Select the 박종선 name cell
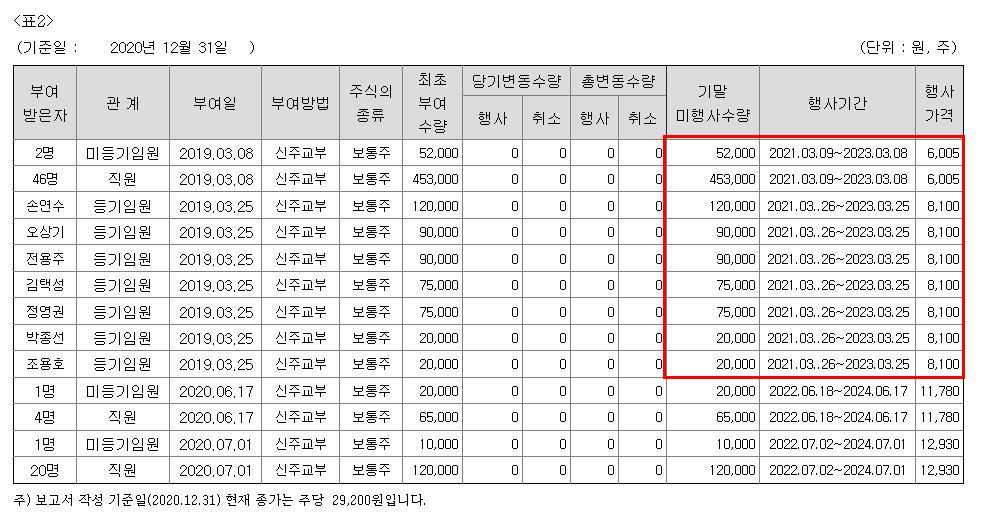 [45, 338]
